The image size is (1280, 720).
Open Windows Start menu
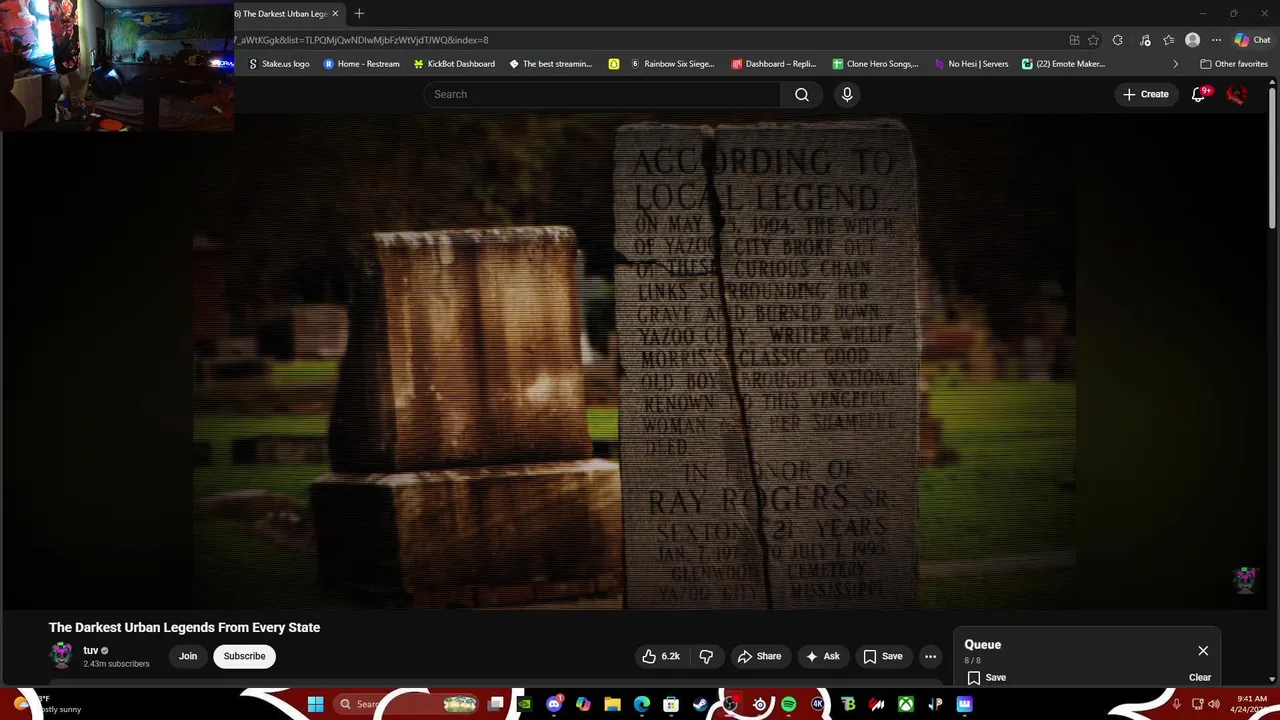tap(316, 704)
